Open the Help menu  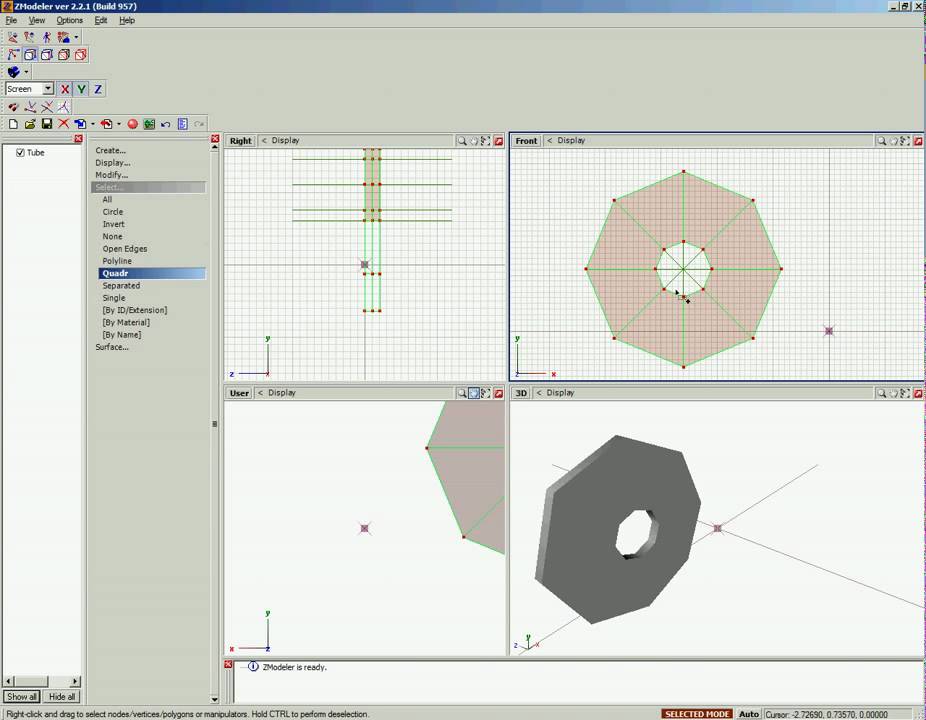pos(127,20)
